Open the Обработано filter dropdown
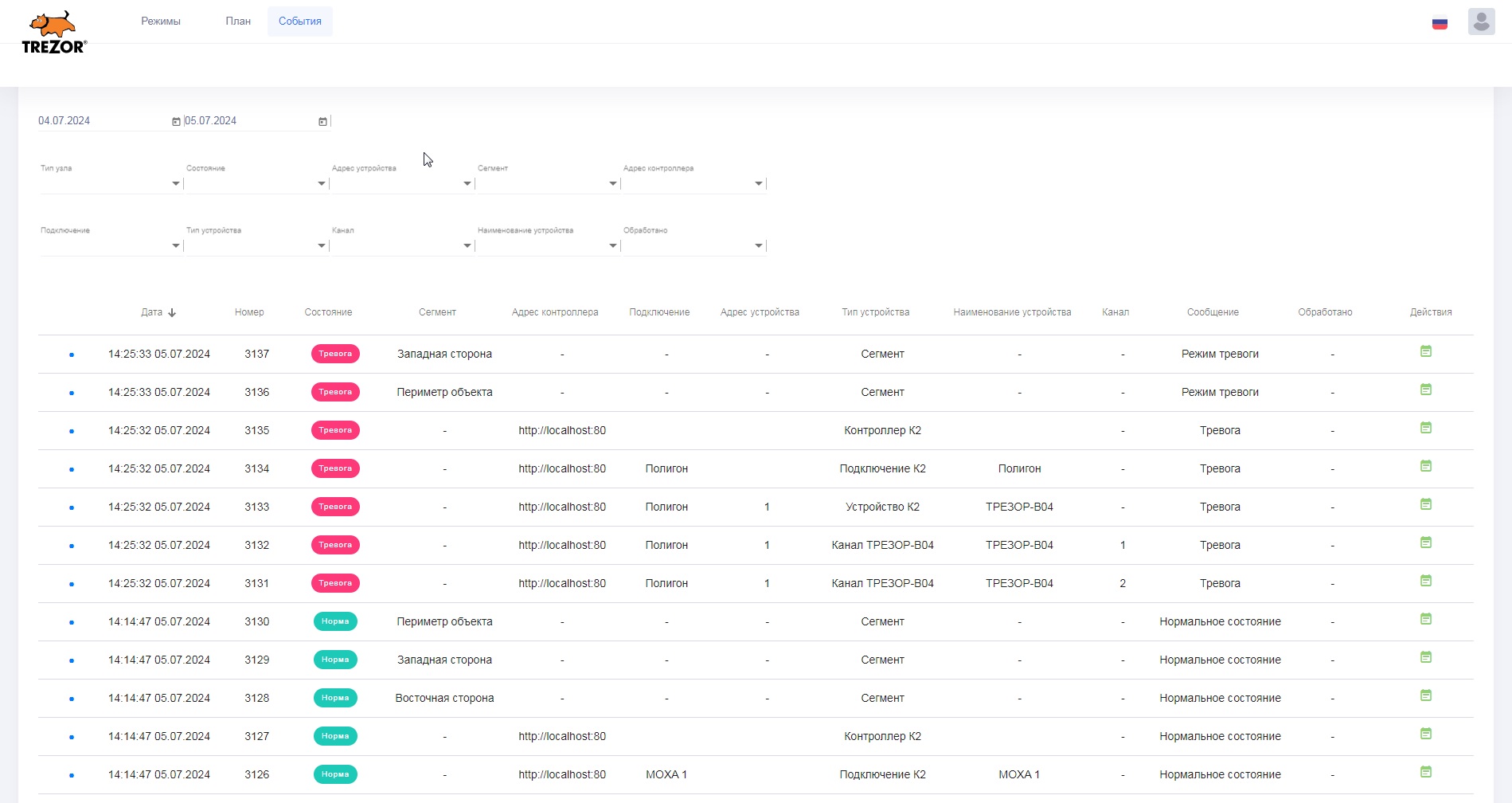 (x=758, y=246)
